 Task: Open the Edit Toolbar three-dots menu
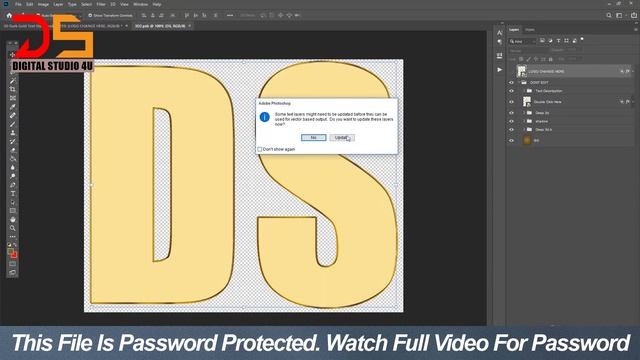click(x=13, y=237)
